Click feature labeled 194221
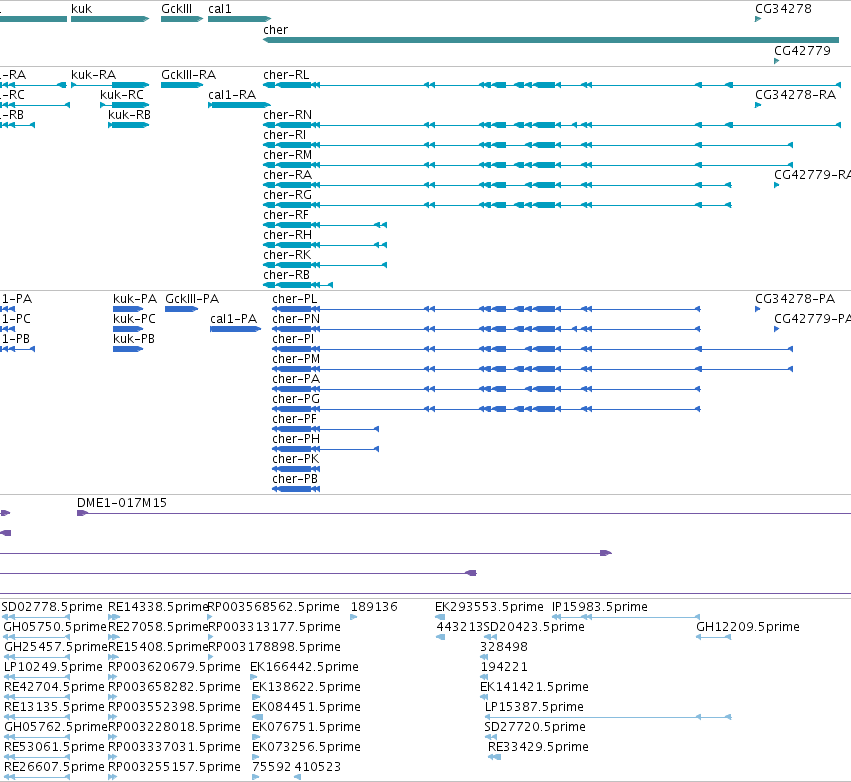Screen dimensions: 851x782 tap(504, 667)
